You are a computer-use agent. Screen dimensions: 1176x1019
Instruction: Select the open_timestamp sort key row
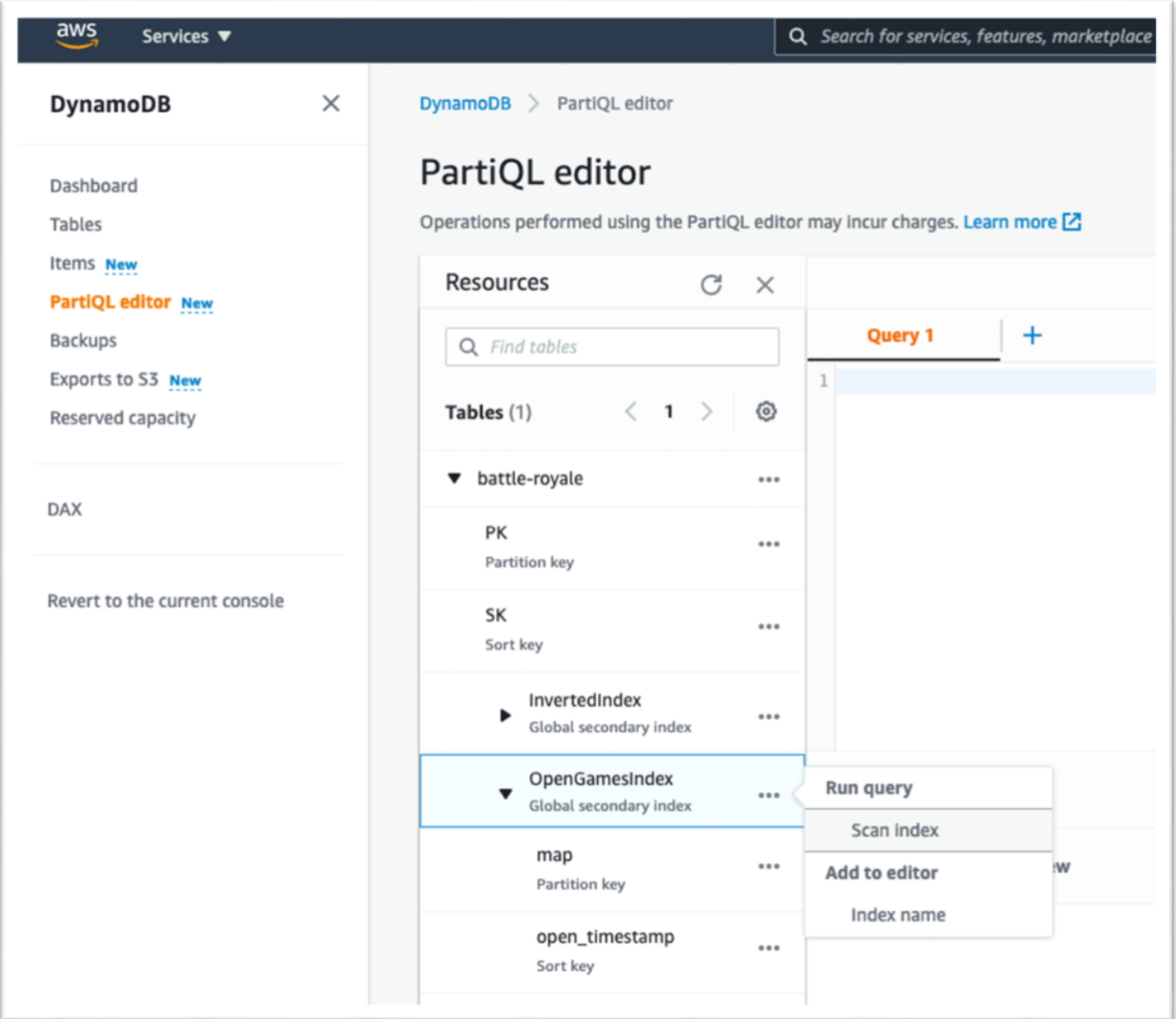(x=612, y=952)
